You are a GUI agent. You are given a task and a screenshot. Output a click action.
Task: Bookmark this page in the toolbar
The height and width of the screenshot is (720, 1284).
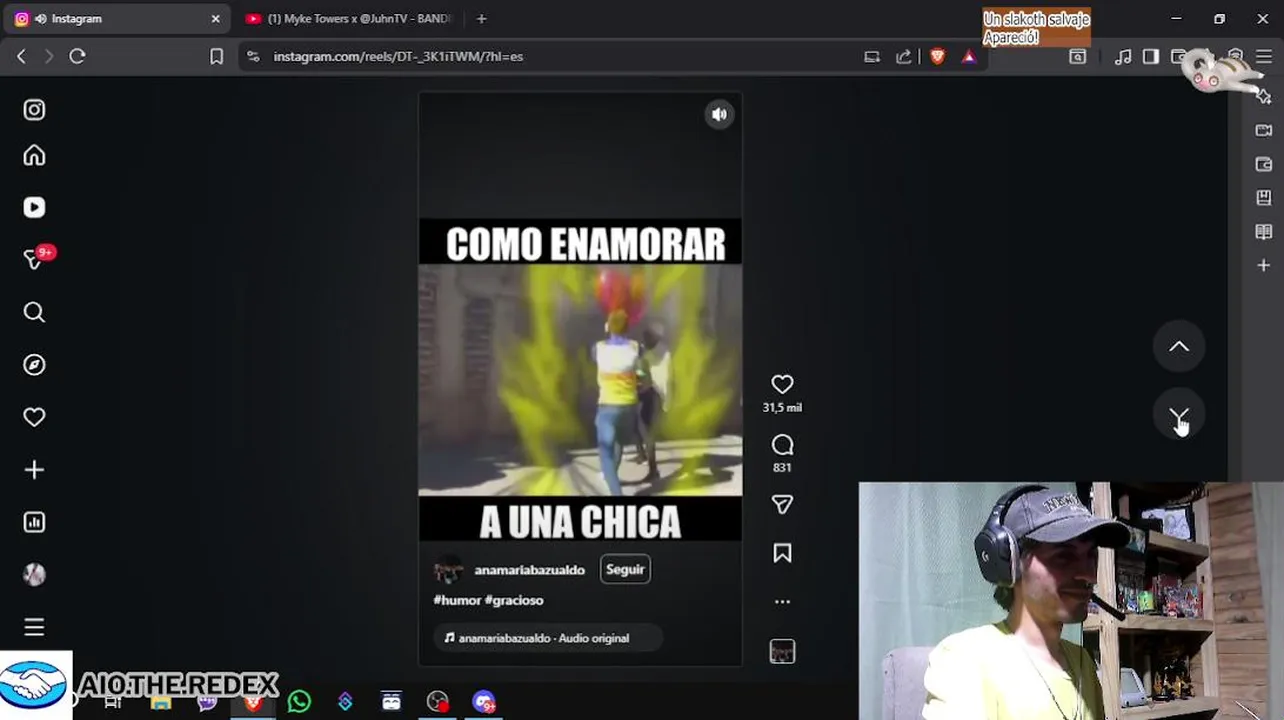coord(216,57)
